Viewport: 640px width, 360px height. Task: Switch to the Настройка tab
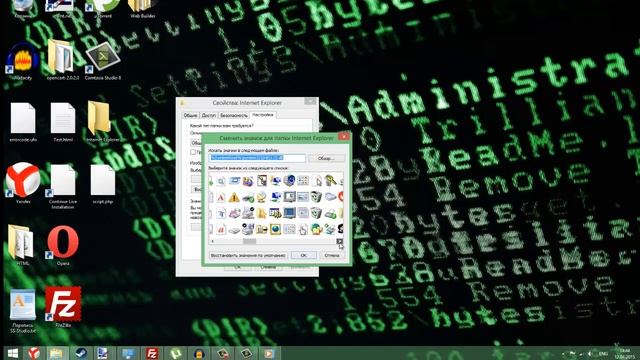[262, 115]
